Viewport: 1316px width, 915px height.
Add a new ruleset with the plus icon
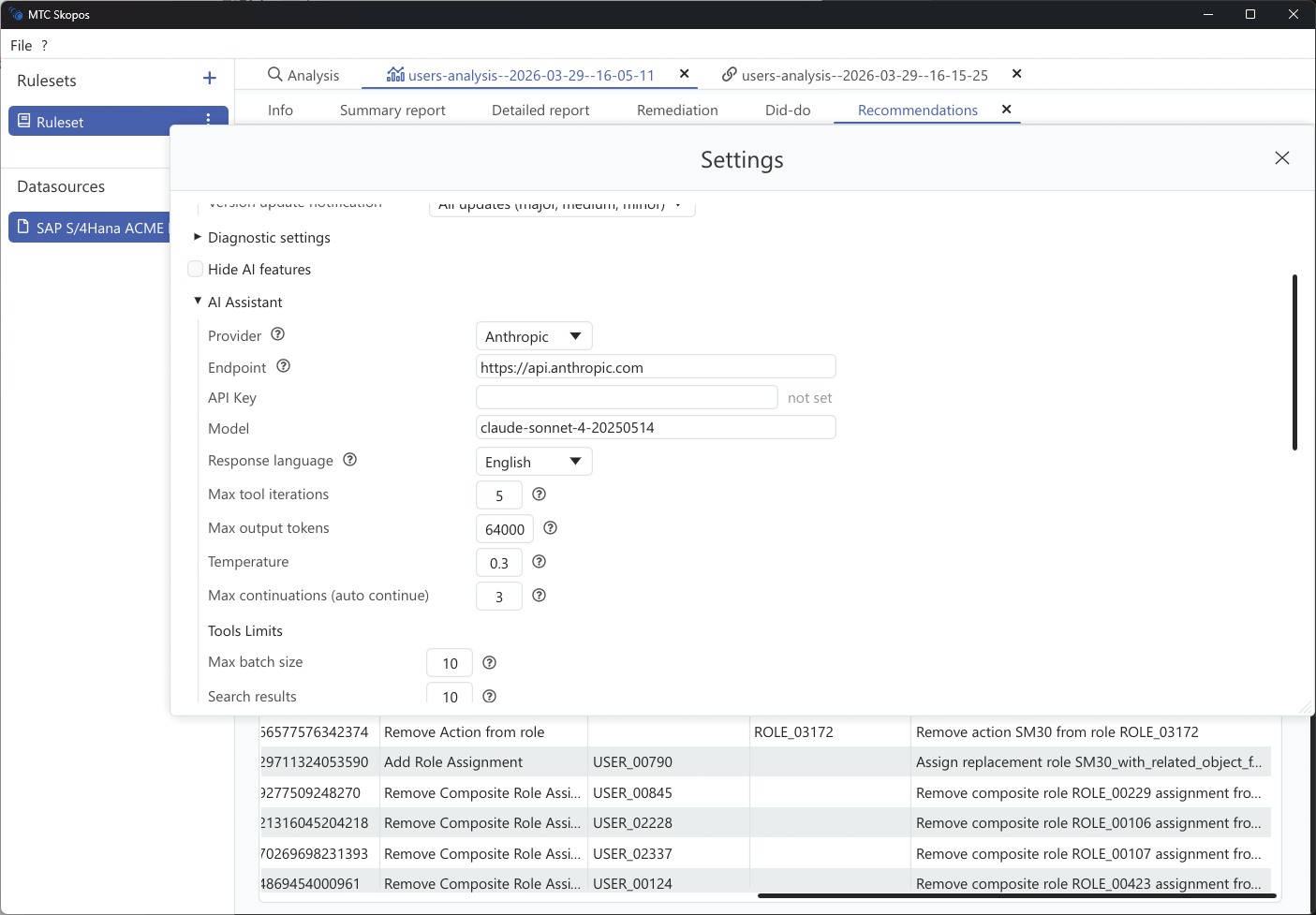(x=209, y=79)
